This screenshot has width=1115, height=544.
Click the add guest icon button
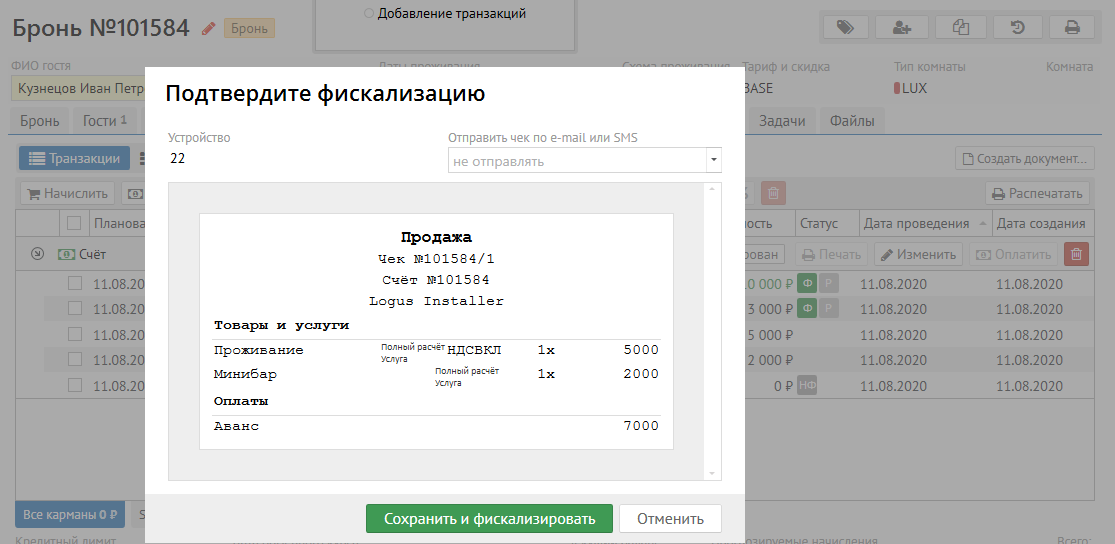tap(901, 27)
